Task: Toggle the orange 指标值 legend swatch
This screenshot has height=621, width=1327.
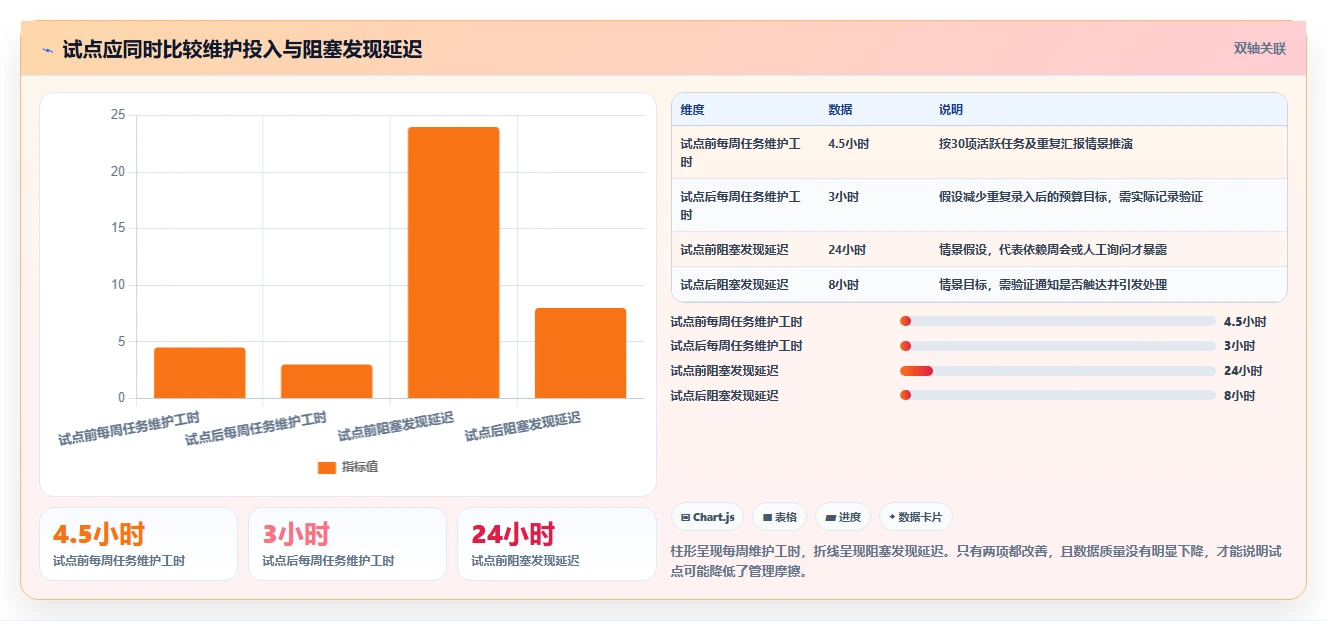Action: pyautogui.click(x=327, y=467)
